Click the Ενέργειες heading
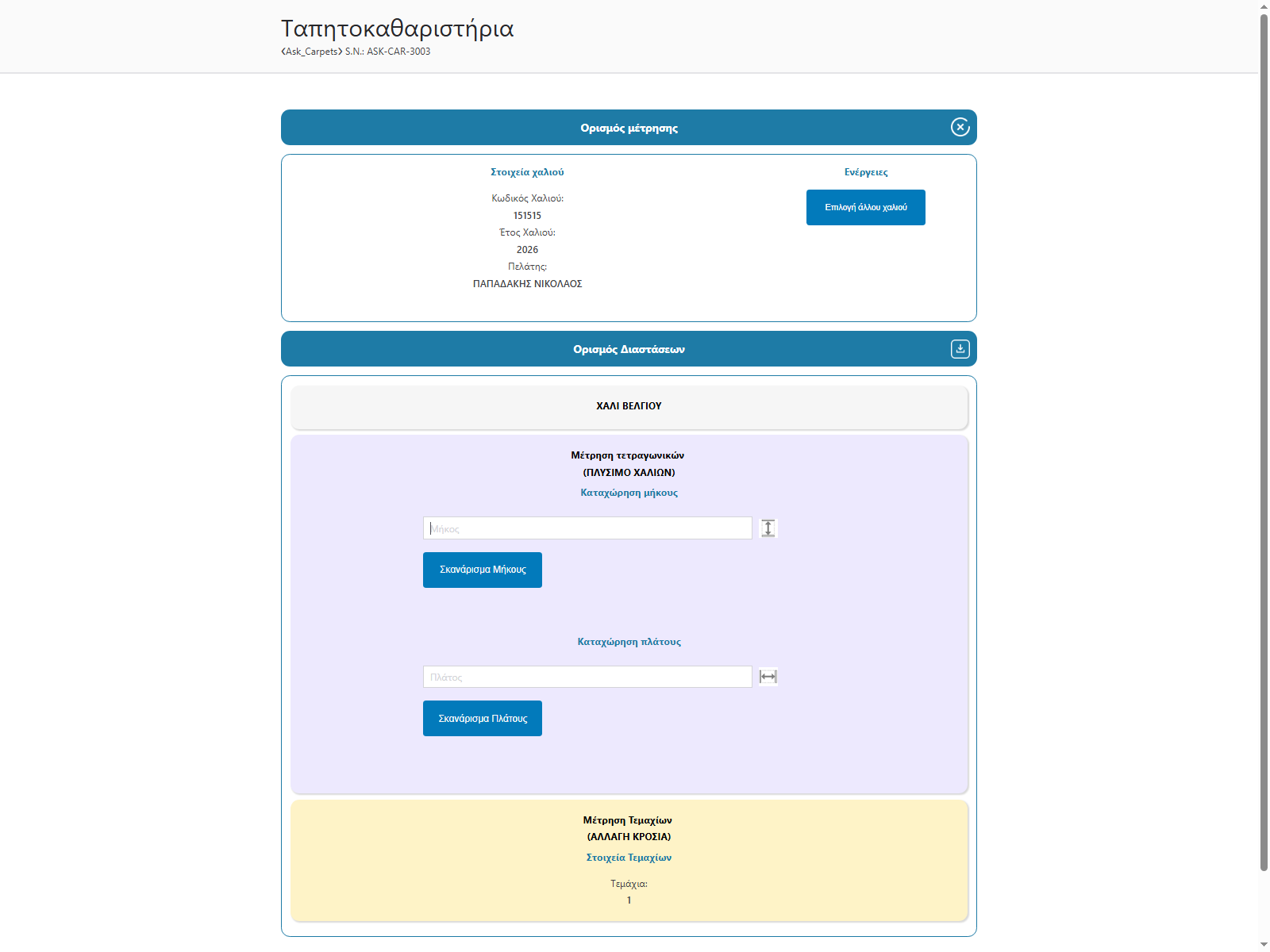 pyautogui.click(x=866, y=172)
